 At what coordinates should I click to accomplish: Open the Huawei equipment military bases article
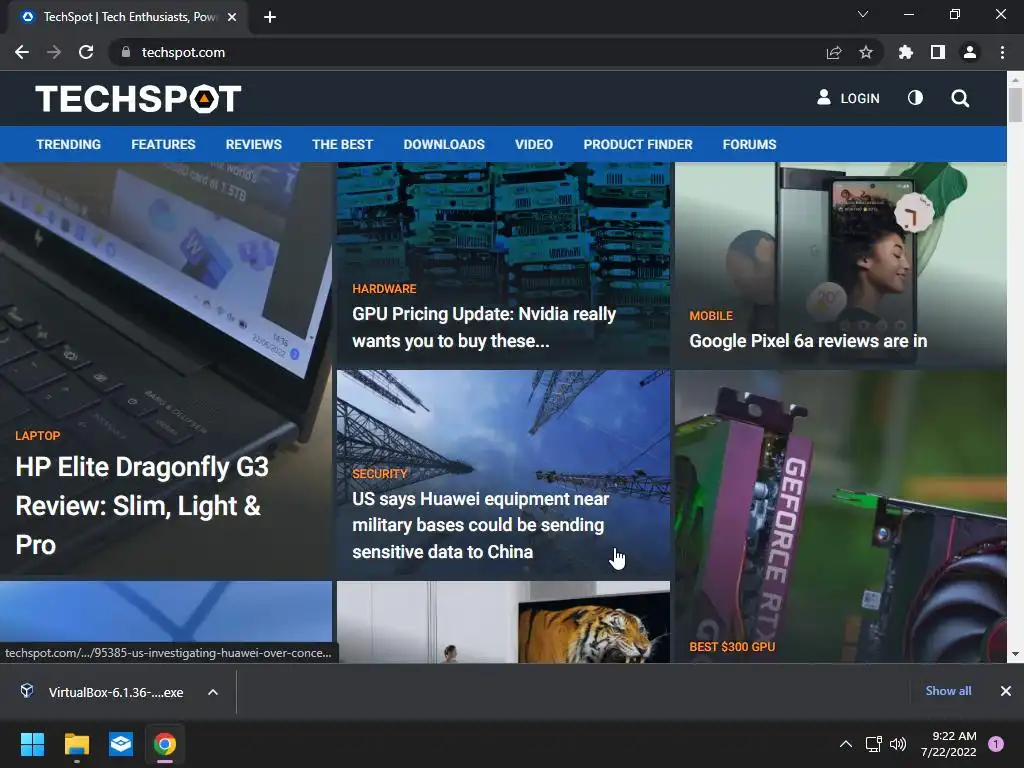pos(481,525)
